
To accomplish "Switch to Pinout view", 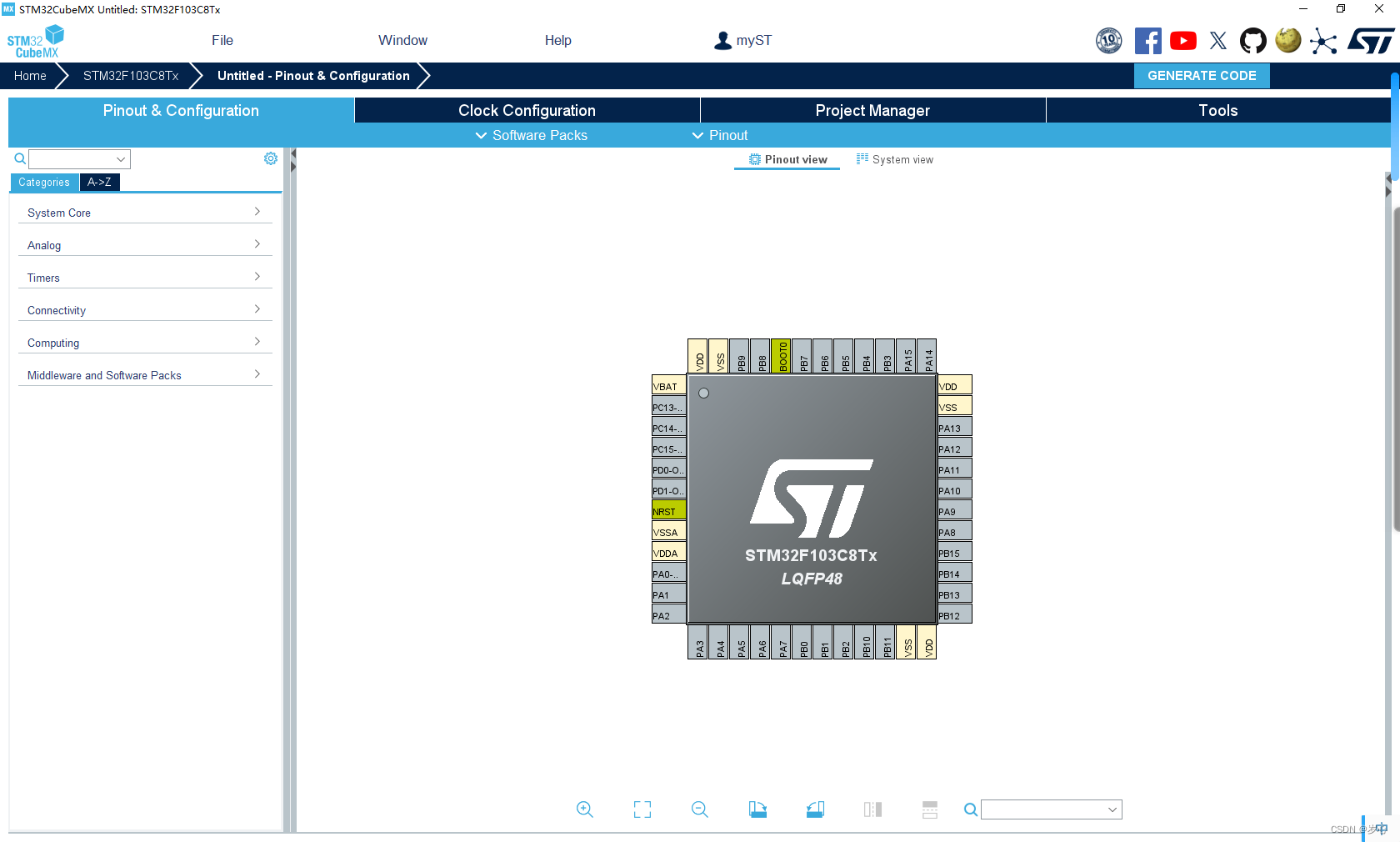I will pos(786,158).
